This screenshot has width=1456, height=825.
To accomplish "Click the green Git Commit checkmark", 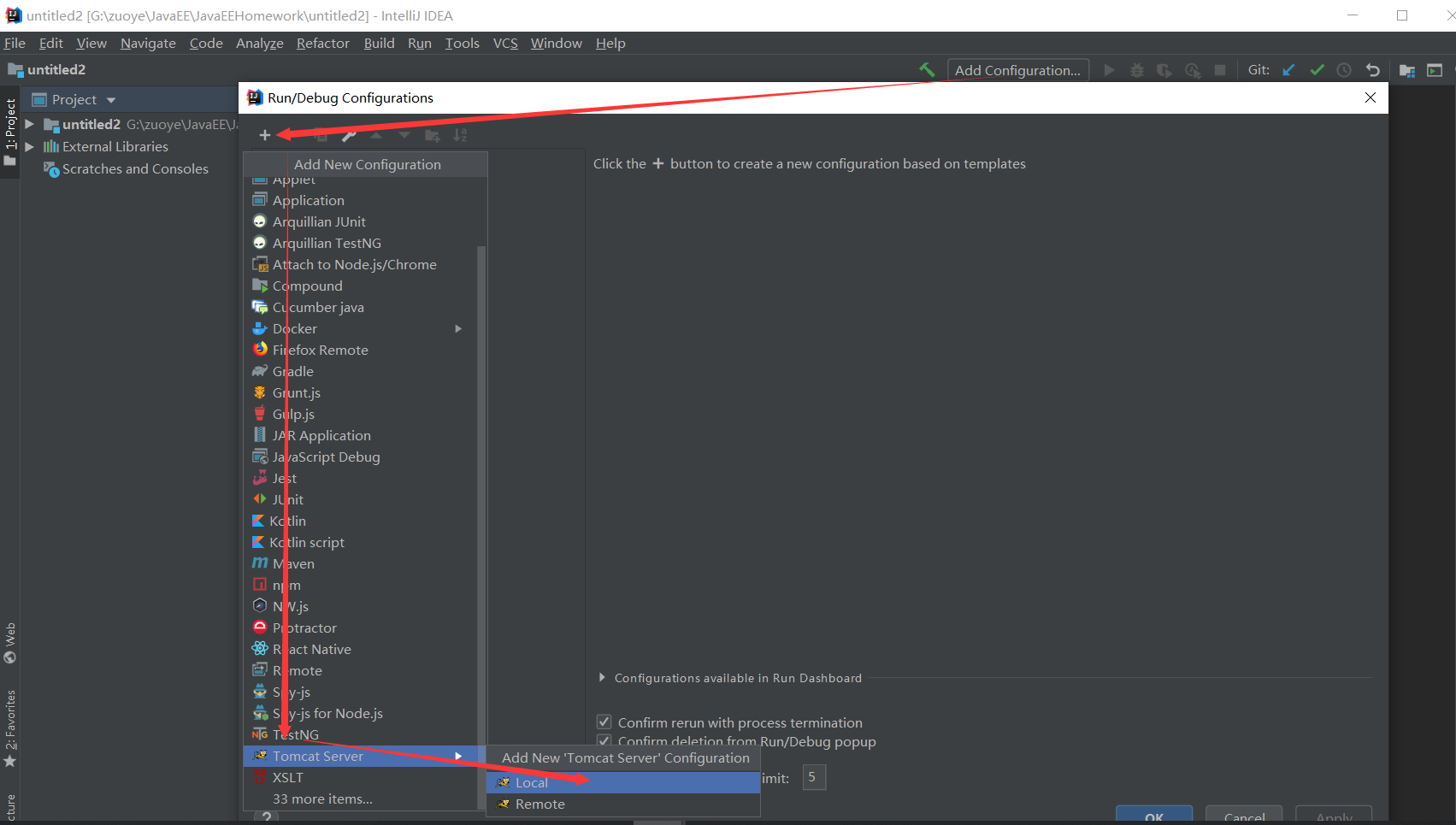I will pos(1317,70).
